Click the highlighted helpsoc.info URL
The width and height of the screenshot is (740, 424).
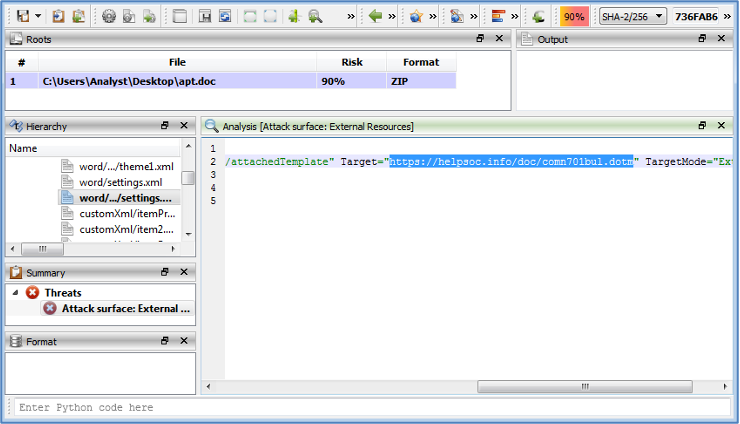(511, 161)
